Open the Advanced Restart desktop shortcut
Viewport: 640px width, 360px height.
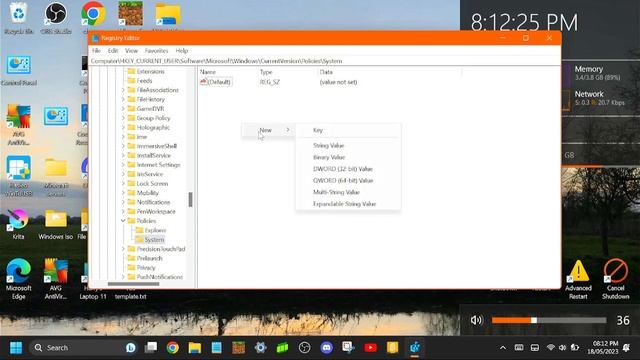click(578, 280)
